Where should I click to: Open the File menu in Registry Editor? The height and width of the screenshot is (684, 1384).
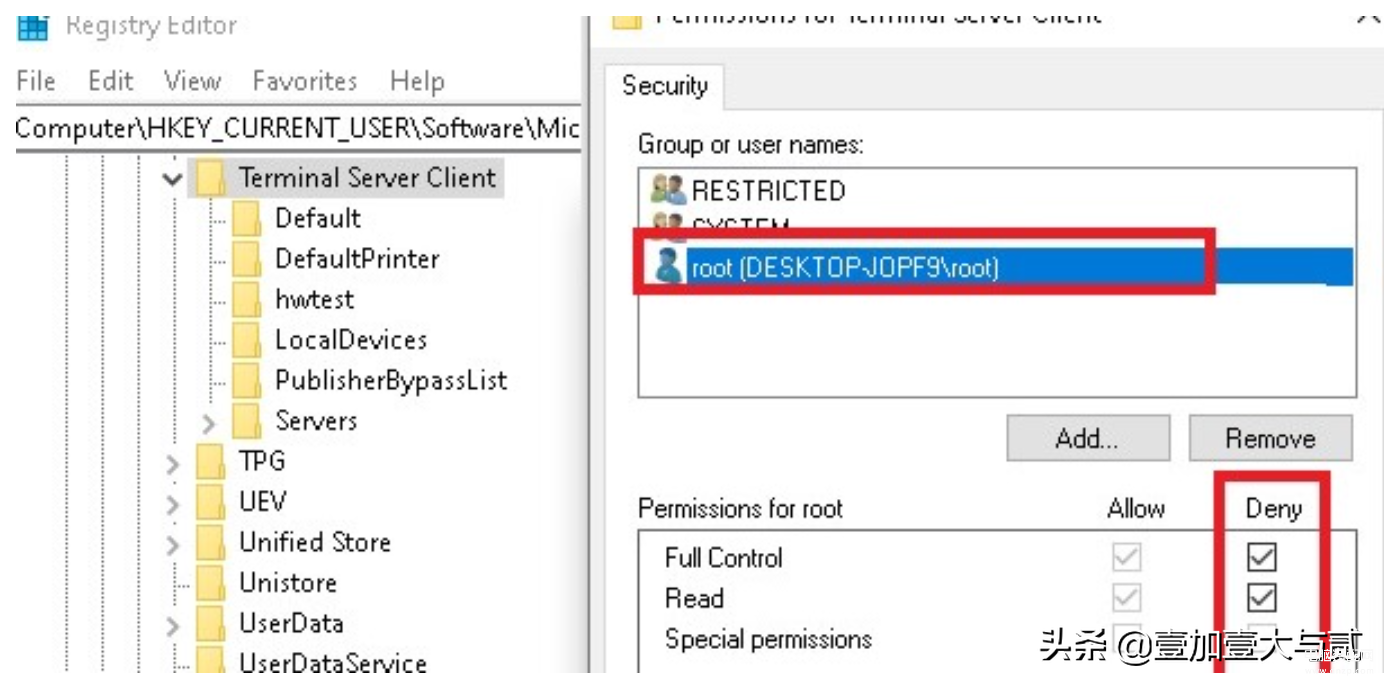[x=36, y=81]
